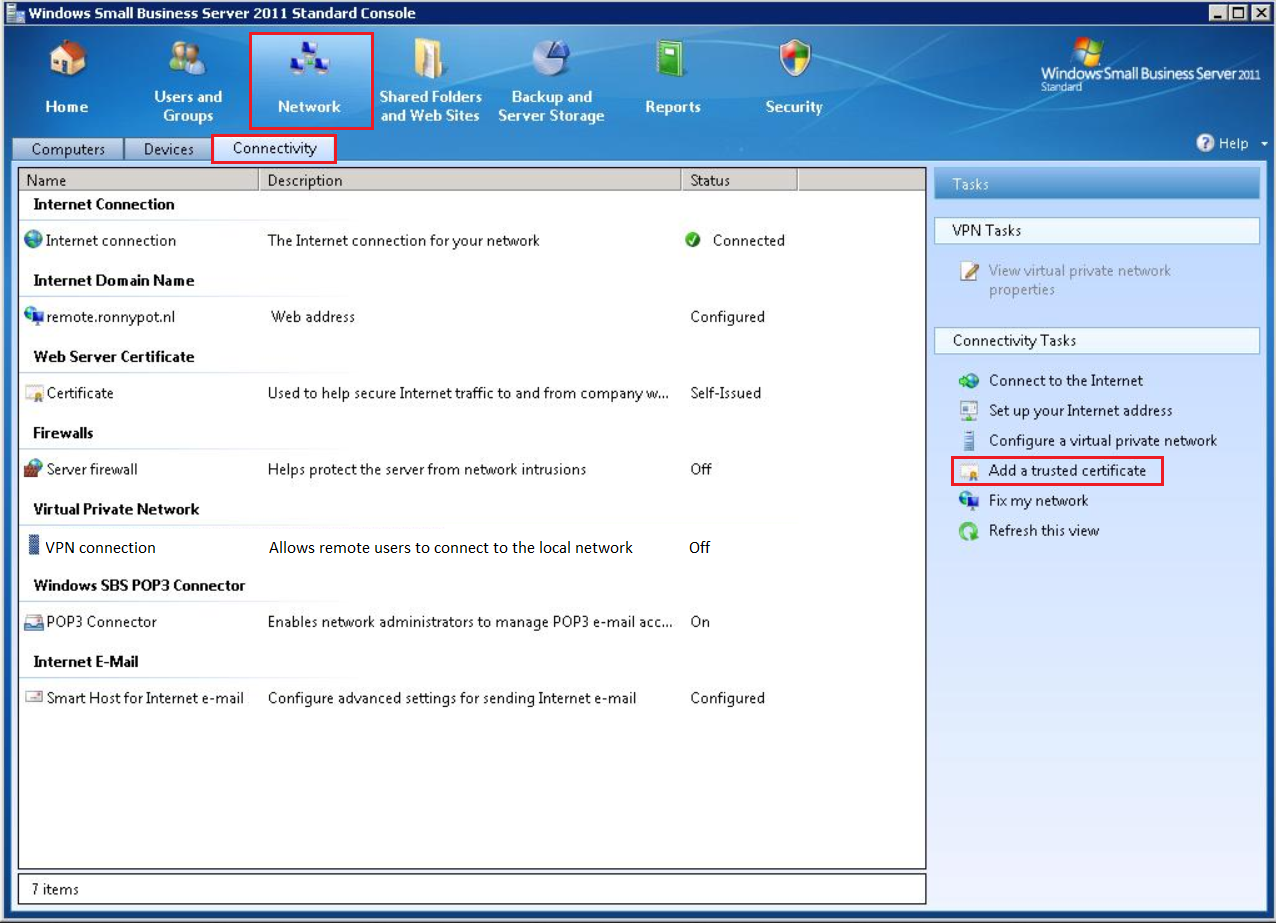Sort list by Status column header

point(740,181)
